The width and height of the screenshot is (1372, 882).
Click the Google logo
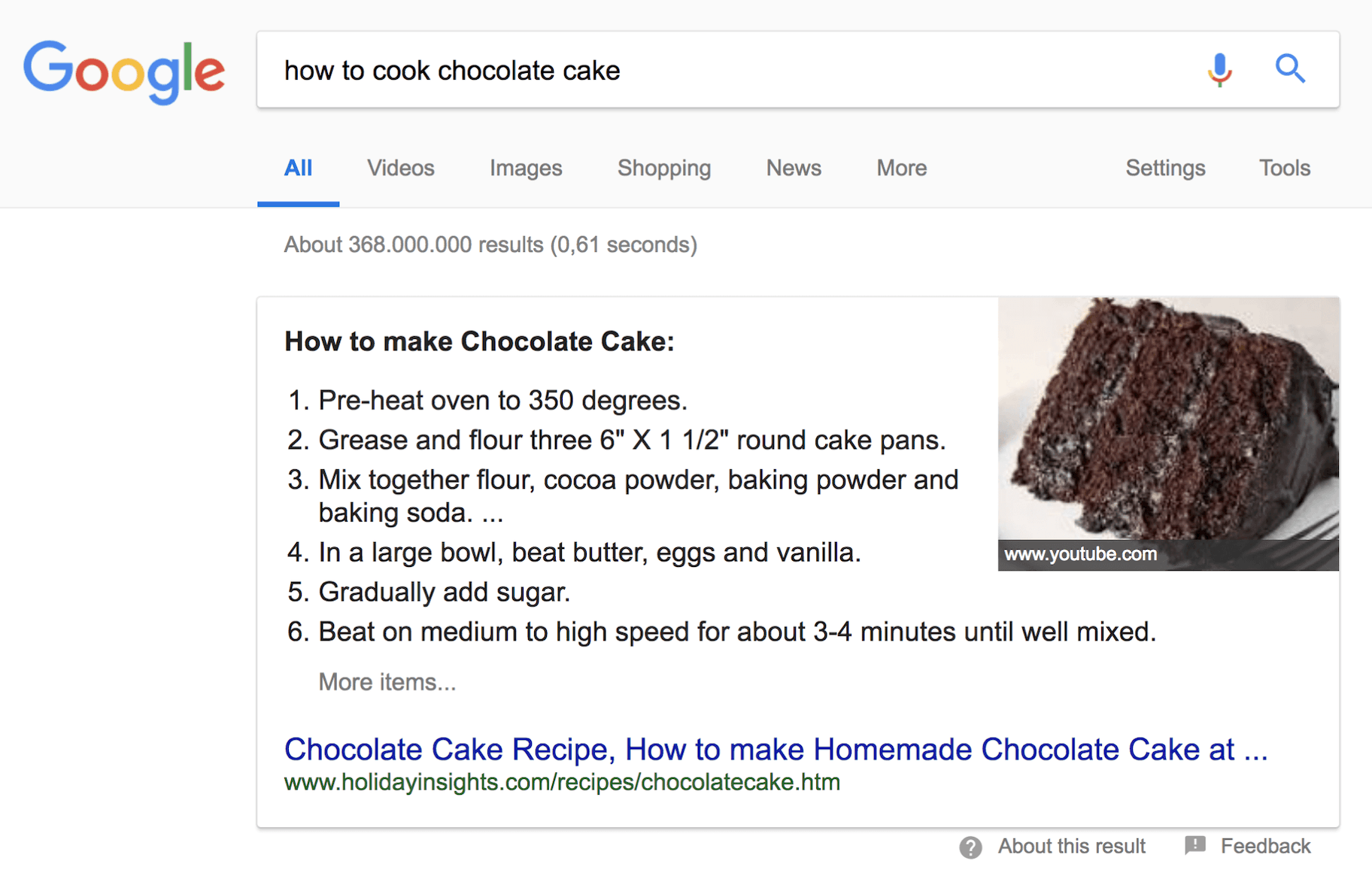(x=124, y=71)
